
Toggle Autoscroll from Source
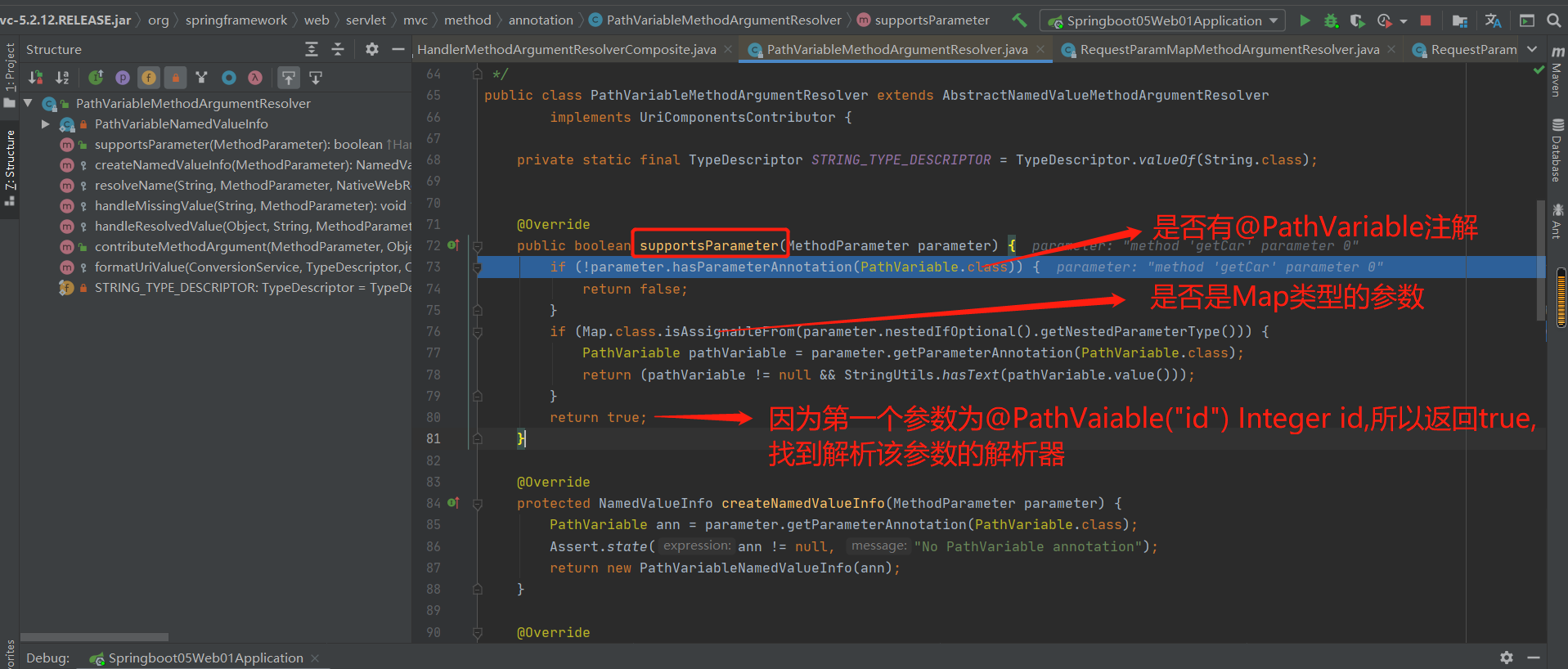[316, 78]
